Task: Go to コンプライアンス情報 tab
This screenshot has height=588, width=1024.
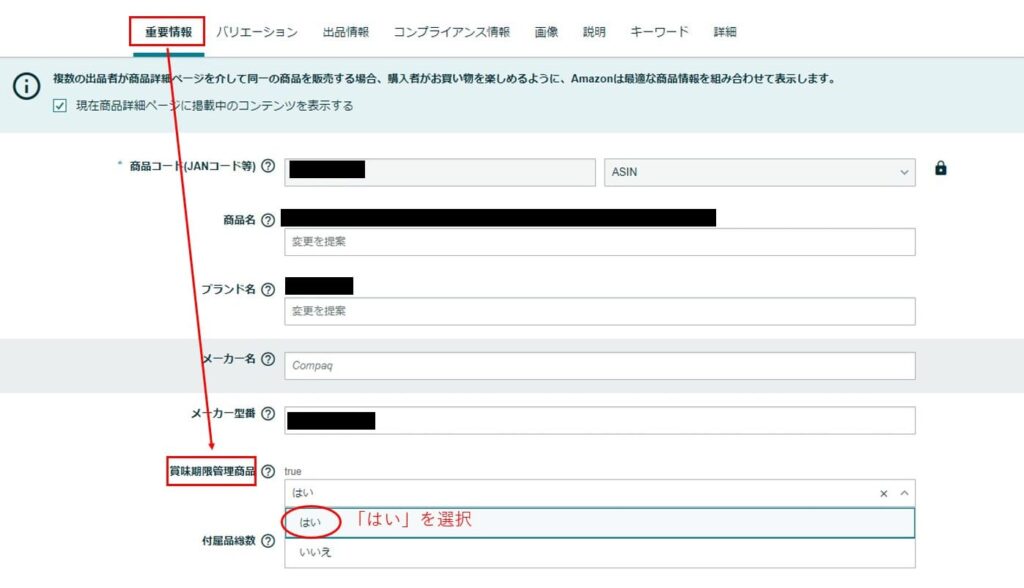Action: (452, 32)
